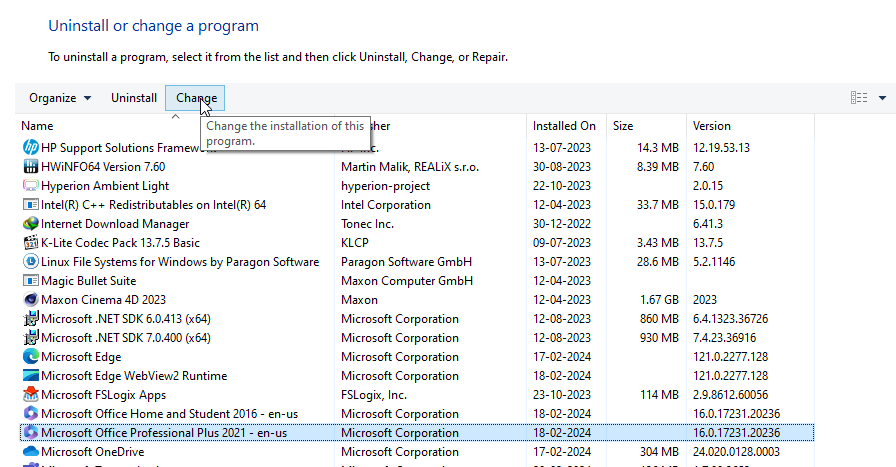Open the view options dropdown arrow
This screenshot has width=896, height=467.
[882, 98]
